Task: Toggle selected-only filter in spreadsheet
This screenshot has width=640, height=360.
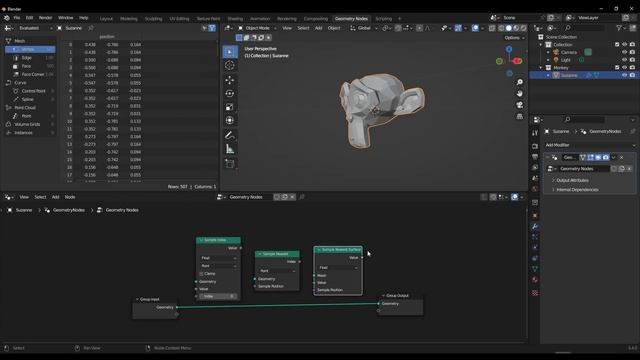Action: 204,28
